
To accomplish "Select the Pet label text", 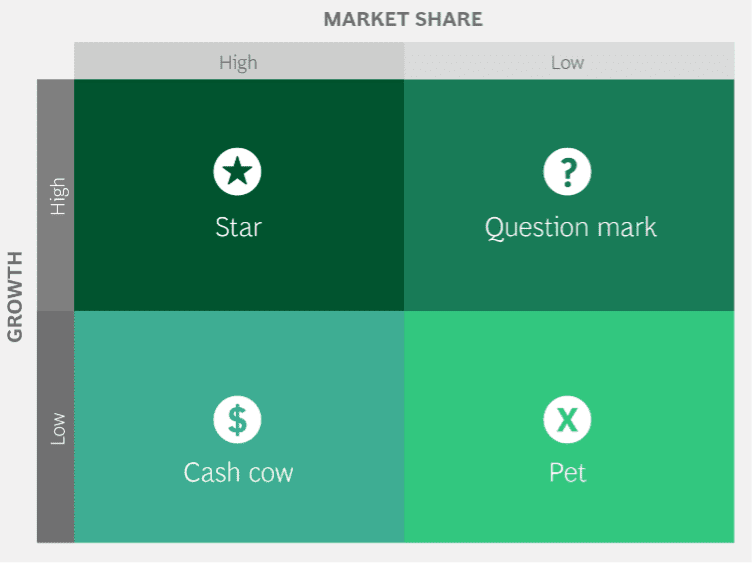I will 568,473.
